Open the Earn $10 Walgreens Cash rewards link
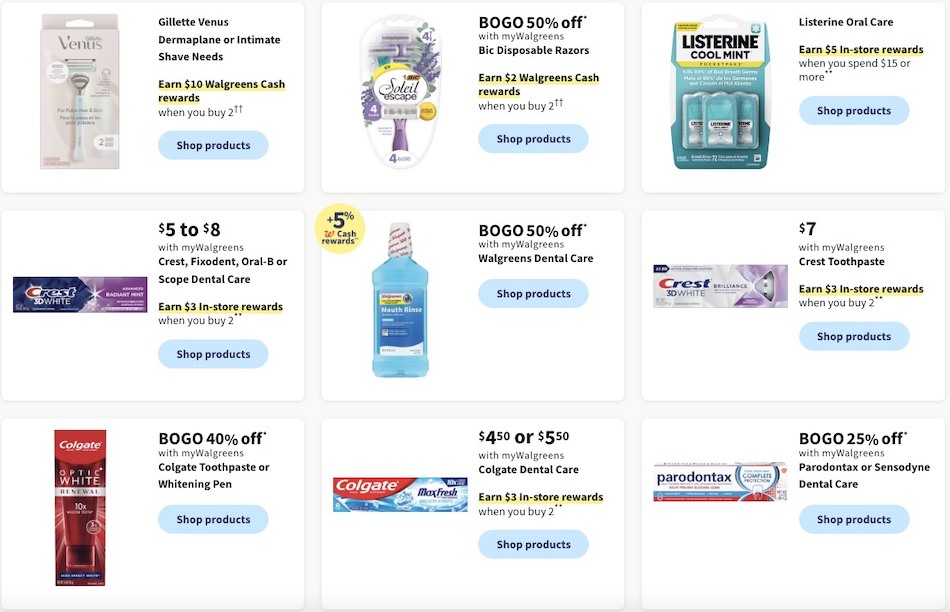Screen dimensions: 950x612 pyautogui.click(x=220, y=90)
